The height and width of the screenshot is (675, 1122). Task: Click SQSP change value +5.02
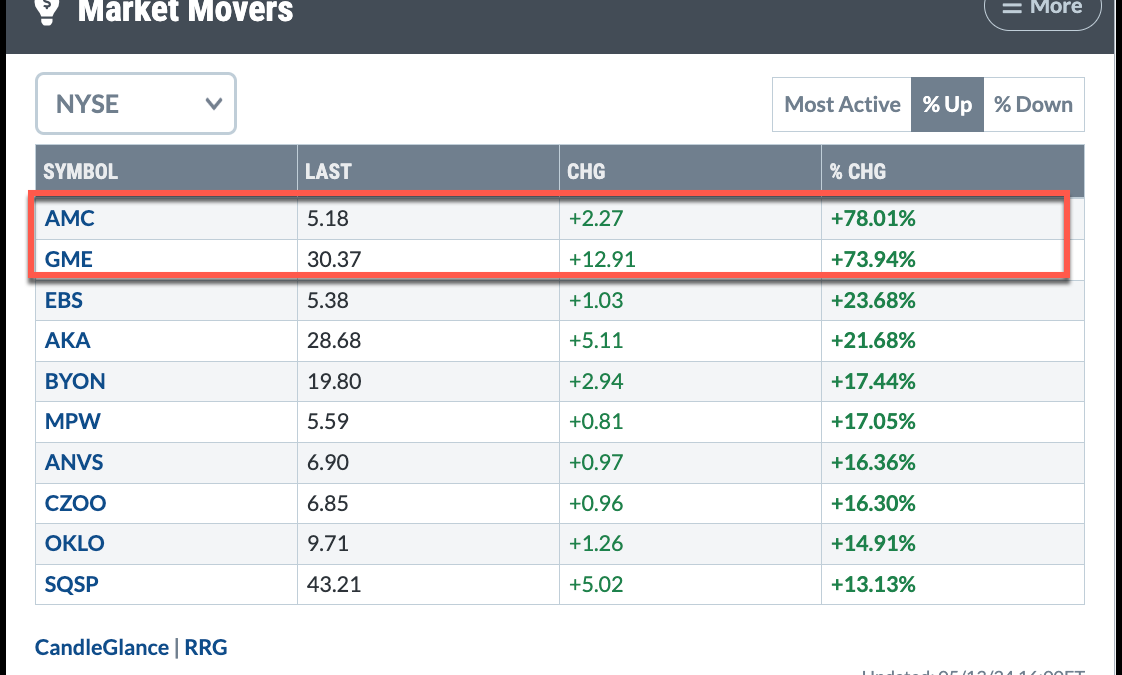coord(596,584)
